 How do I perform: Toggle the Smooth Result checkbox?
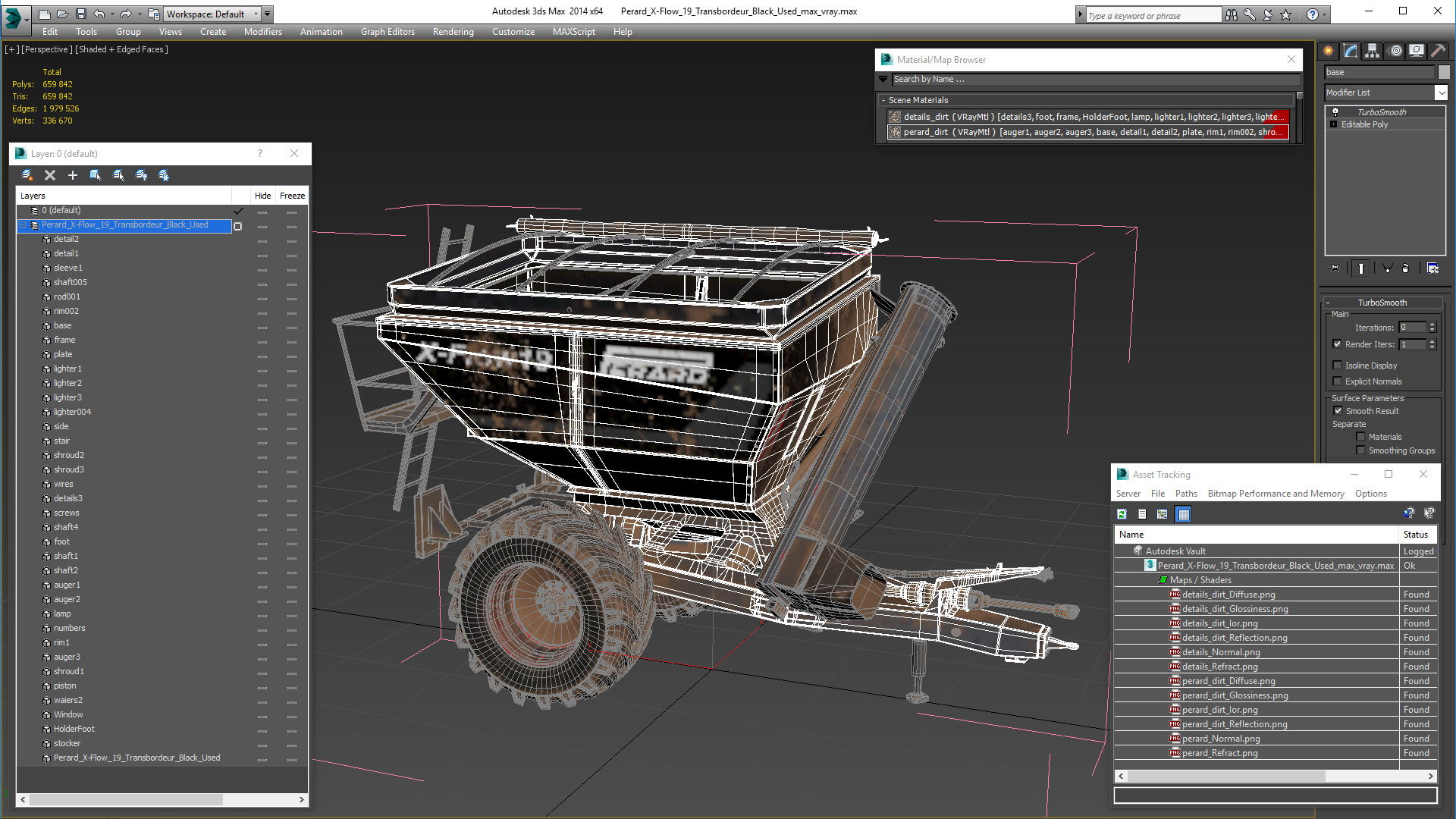1338,411
